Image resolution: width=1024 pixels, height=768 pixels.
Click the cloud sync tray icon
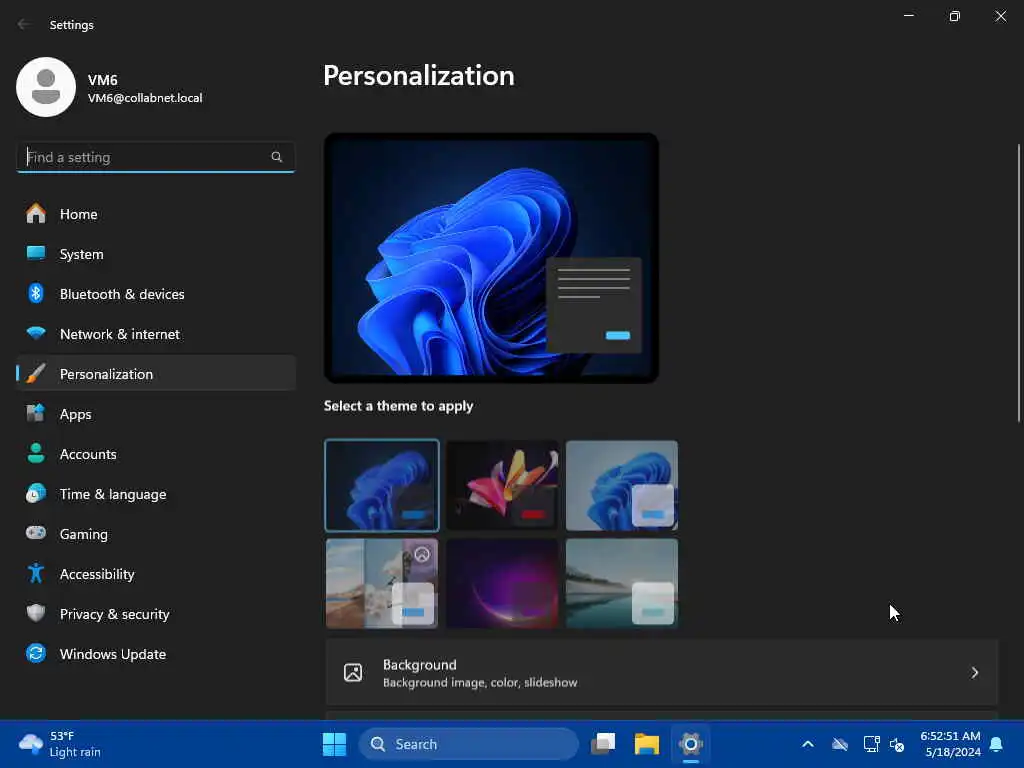coord(840,744)
